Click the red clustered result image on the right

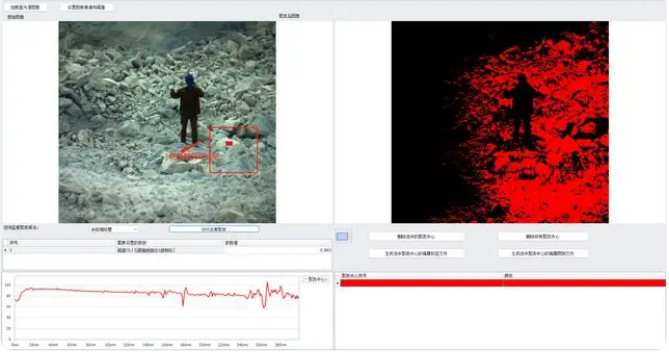(500, 122)
